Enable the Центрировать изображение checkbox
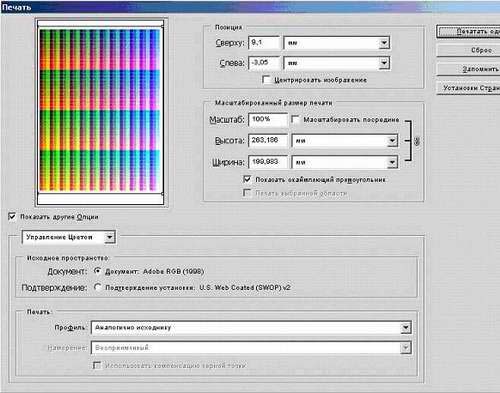The width and height of the screenshot is (500, 393). [266, 80]
